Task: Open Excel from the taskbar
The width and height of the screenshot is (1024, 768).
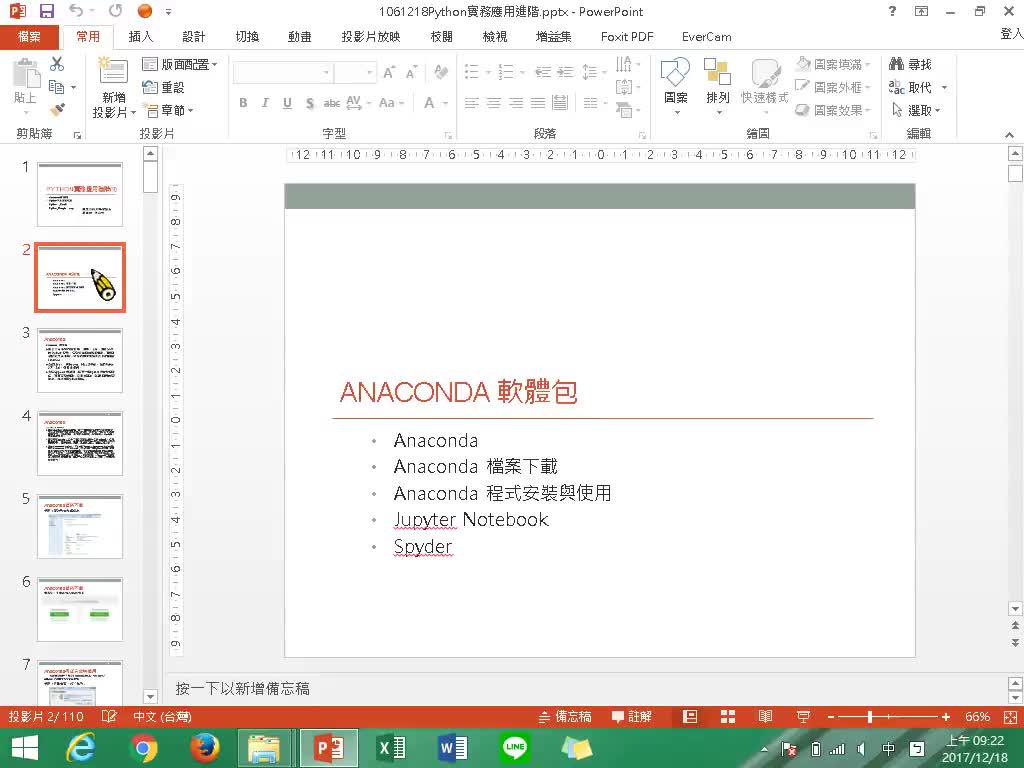Action: (x=391, y=748)
